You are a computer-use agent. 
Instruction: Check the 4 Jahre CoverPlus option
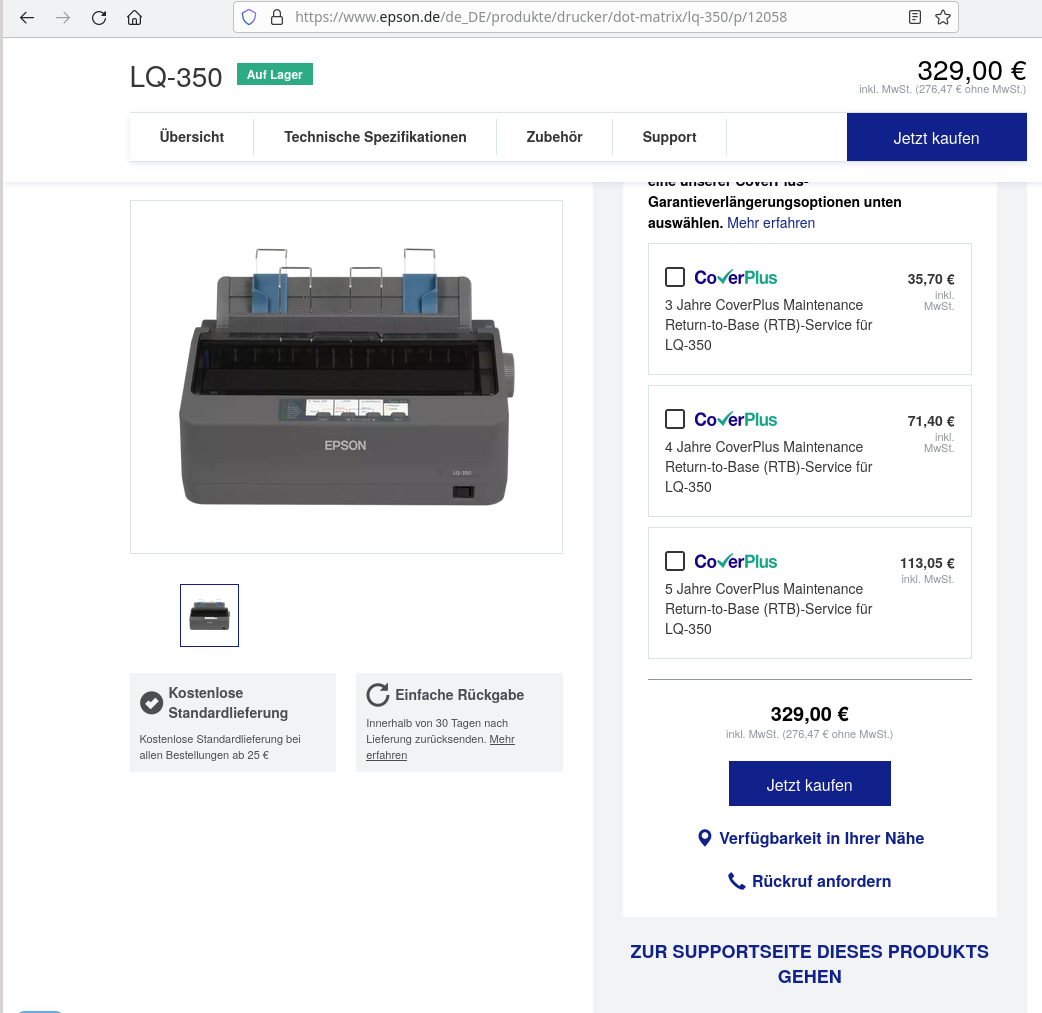pyautogui.click(x=675, y=419)
